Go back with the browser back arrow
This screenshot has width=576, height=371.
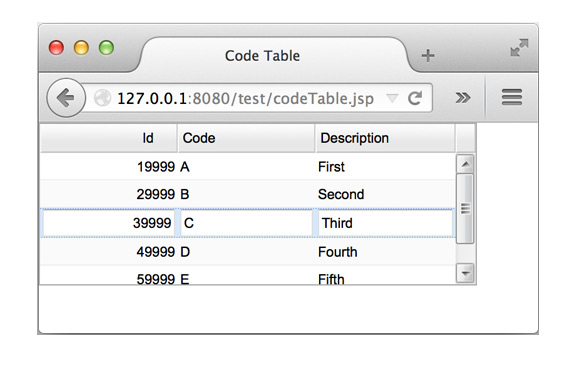(x=66, y=98)
